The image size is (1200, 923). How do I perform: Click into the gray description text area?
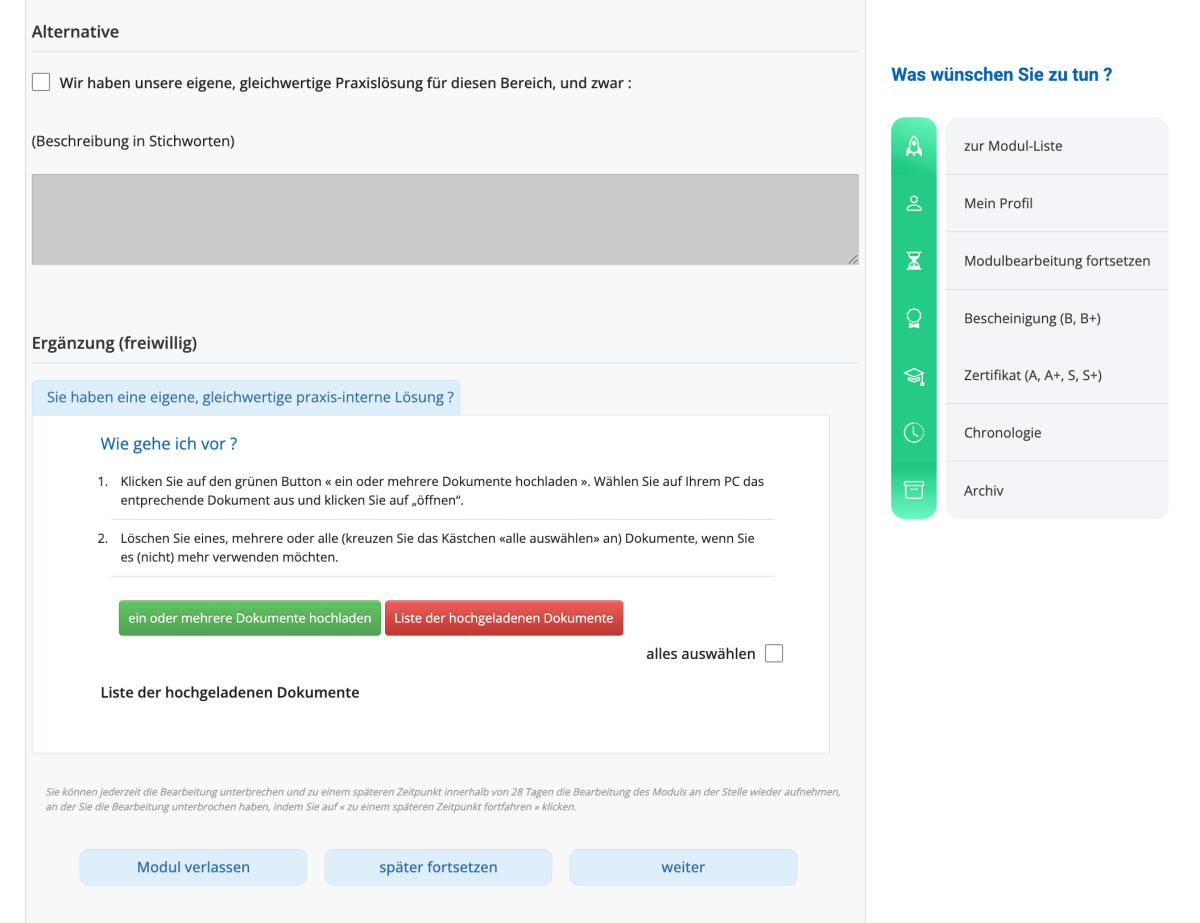pyautogui.click(x=445, y=220)
